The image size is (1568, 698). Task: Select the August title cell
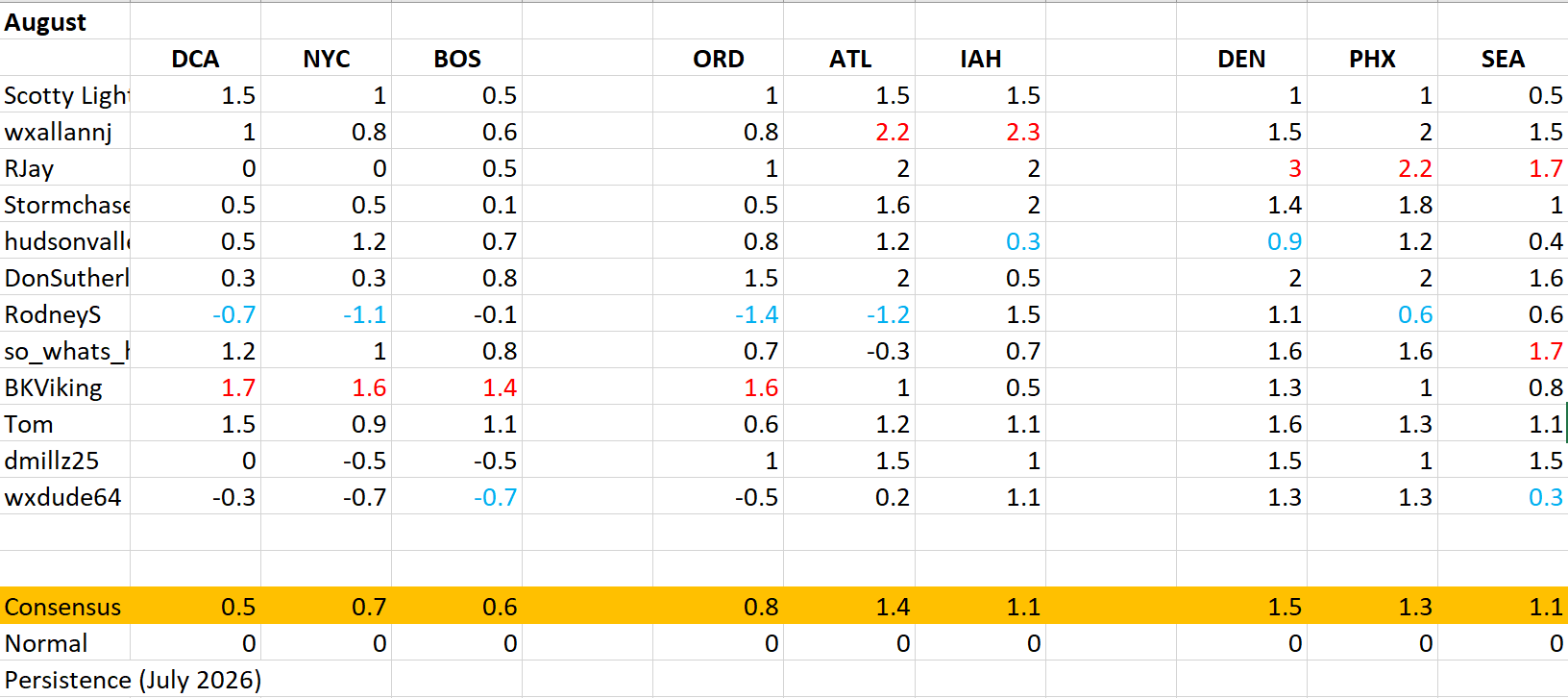64,21
